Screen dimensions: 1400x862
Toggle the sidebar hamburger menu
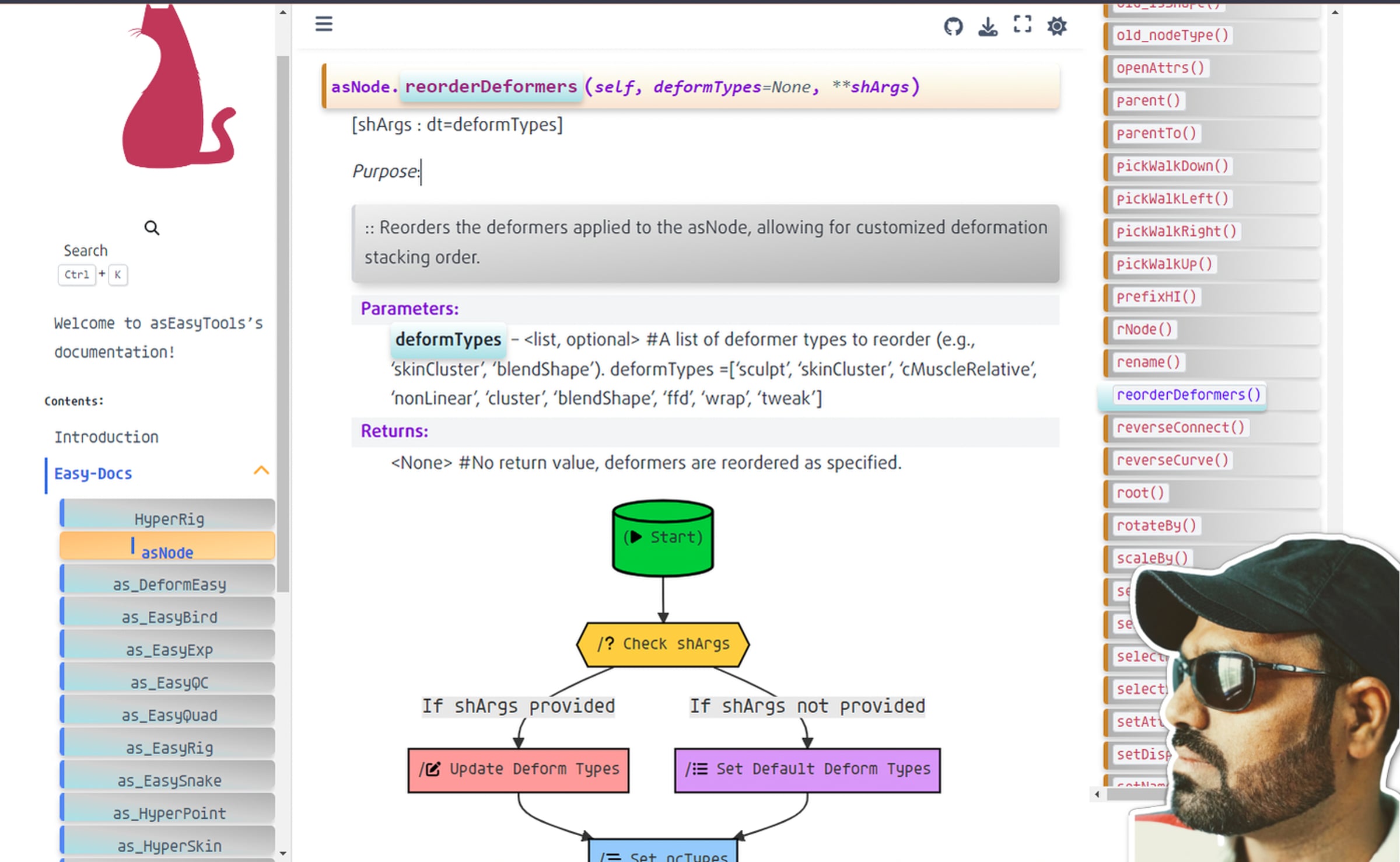[324, 24]
